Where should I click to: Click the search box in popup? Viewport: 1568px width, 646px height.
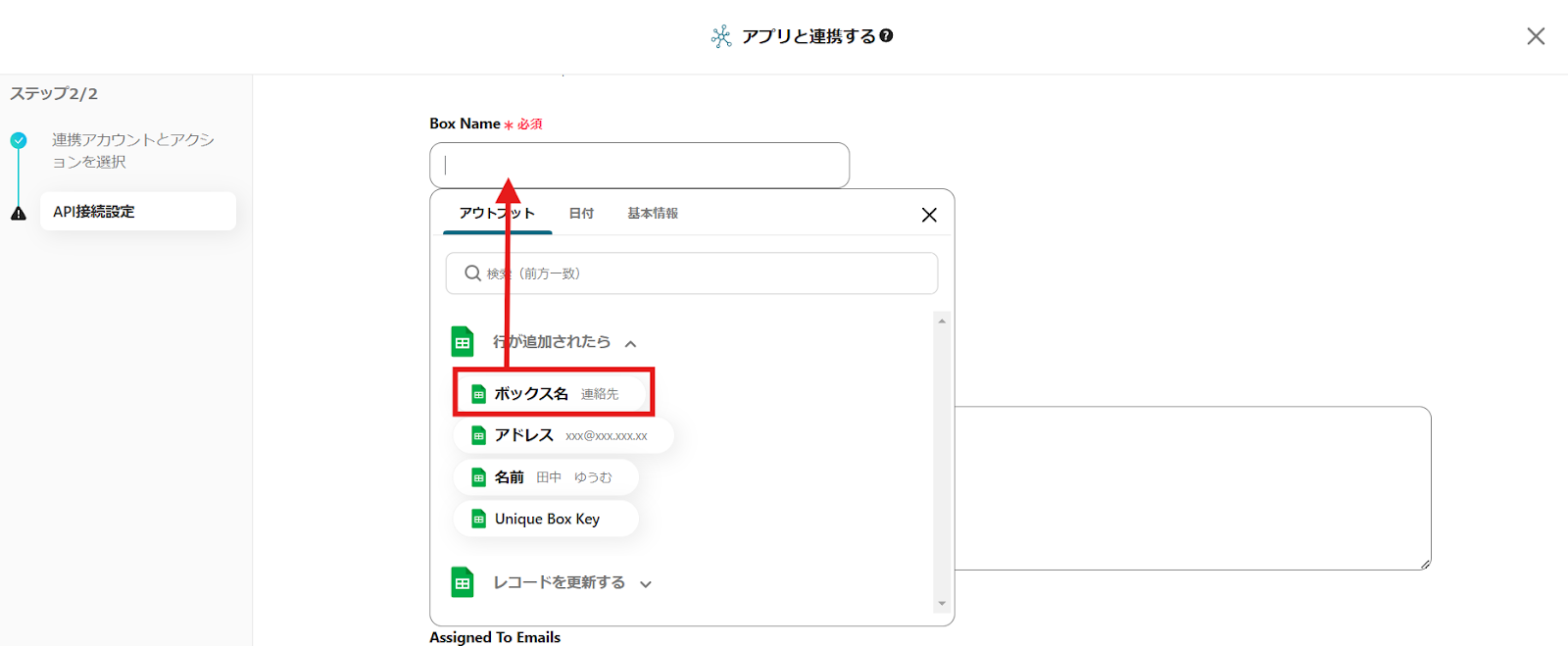(x=692, y=273)
